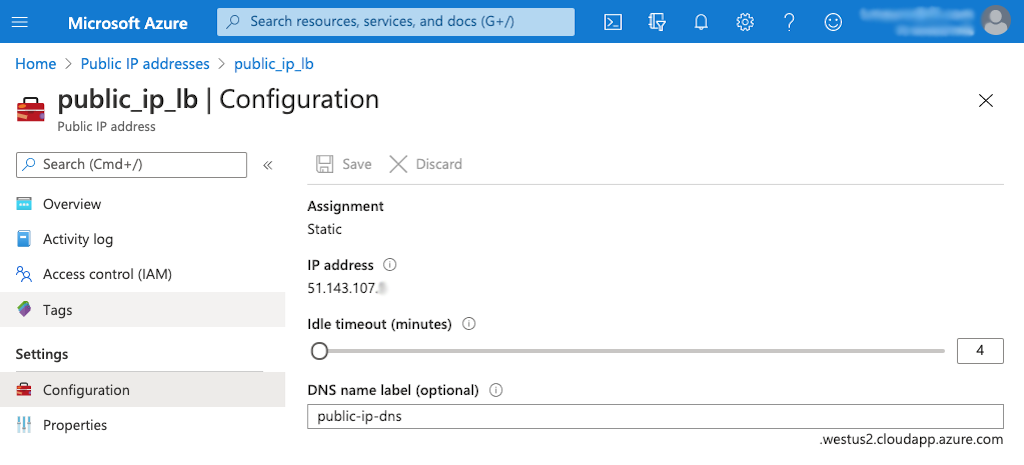
Task: Show info tooltip for Idle timeout
Action: 469,324
